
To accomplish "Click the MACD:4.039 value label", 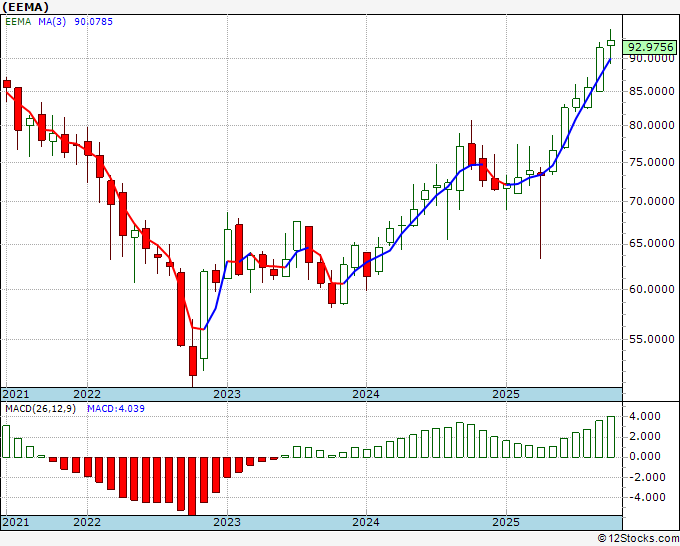I will click(116, 409).
